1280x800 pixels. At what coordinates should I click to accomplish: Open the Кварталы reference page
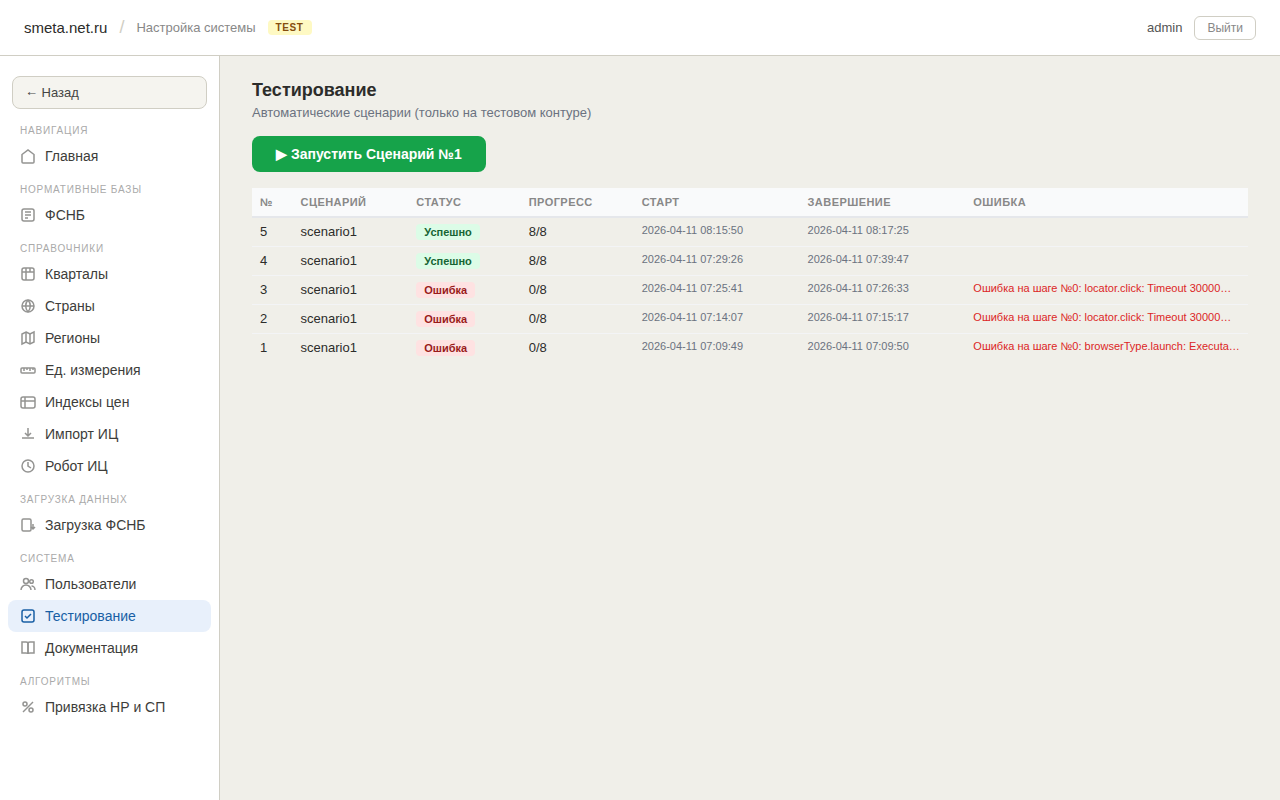click(76, 274)
